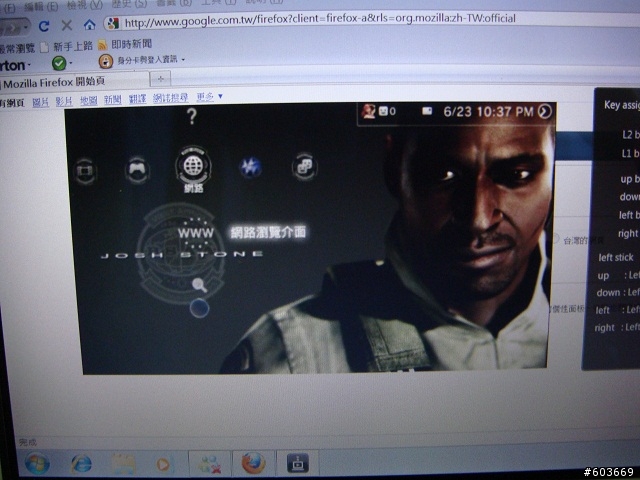640x480 pixels.
Task: Select the XMB Game controller icon
Action: coord(137,170)
